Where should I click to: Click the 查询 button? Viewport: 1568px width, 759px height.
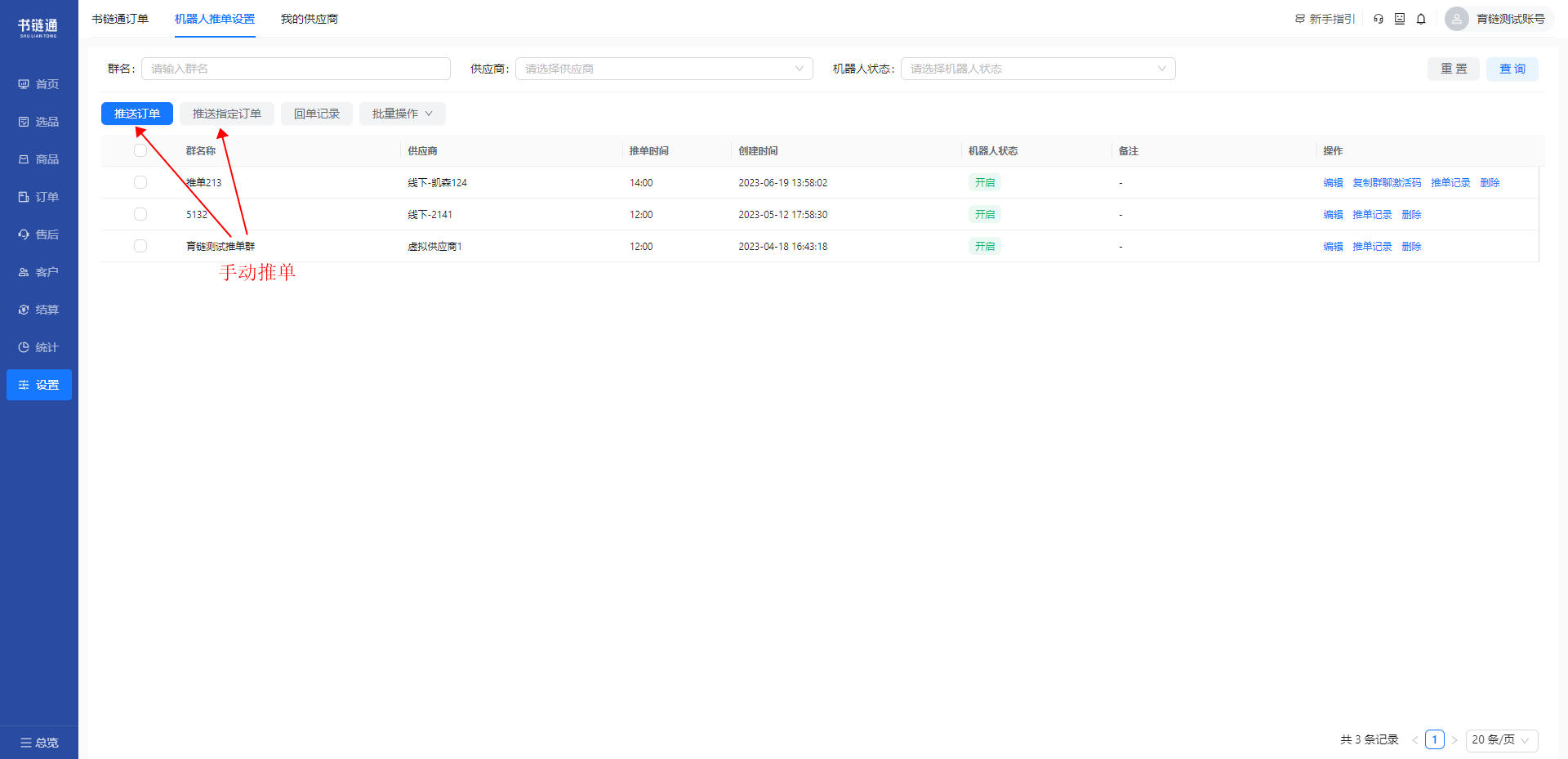1512,69
